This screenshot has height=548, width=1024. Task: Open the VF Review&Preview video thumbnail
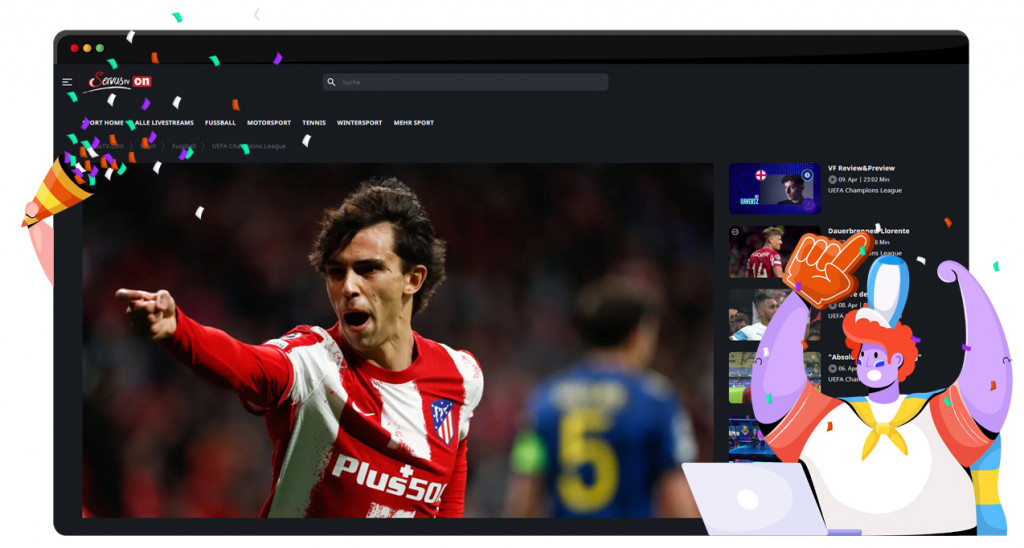775,189
